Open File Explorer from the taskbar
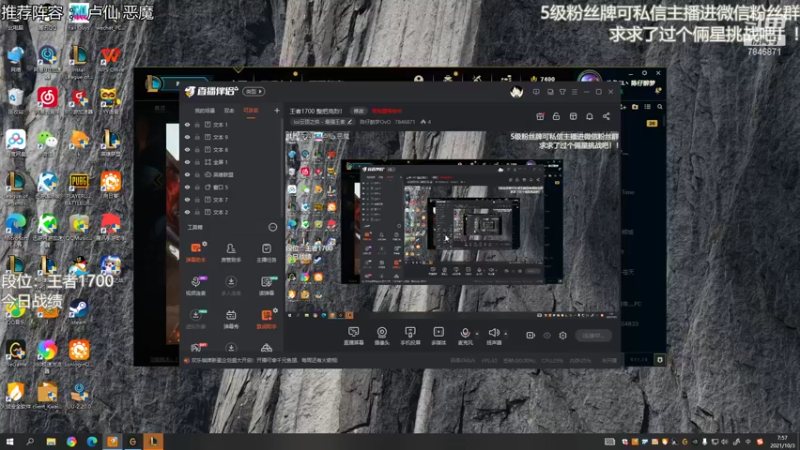The width and height of the screenshot is (800, 450). (51, 442)
